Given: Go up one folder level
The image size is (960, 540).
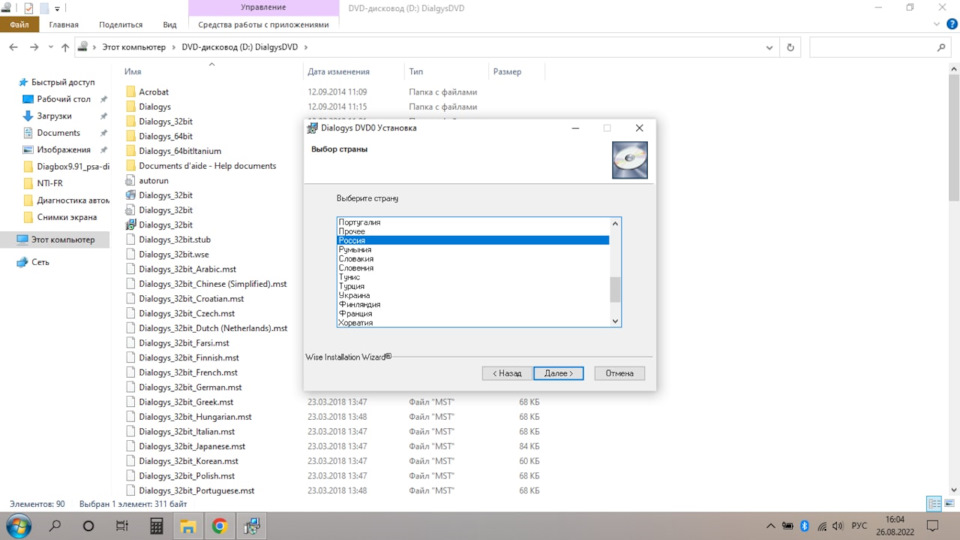Looking at the screenshot, I should point(65,47).
